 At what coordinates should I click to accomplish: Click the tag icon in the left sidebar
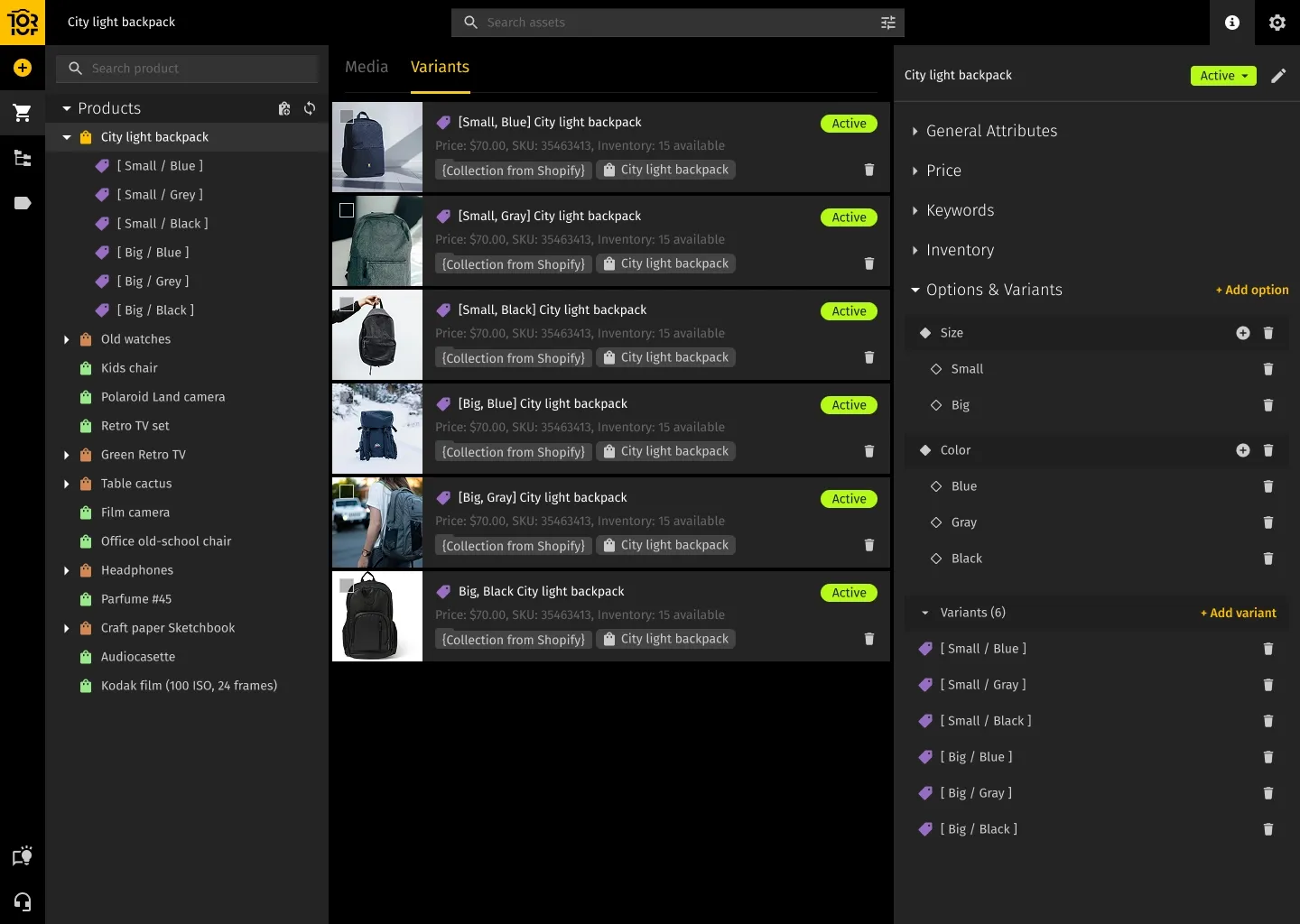(22, 203)
